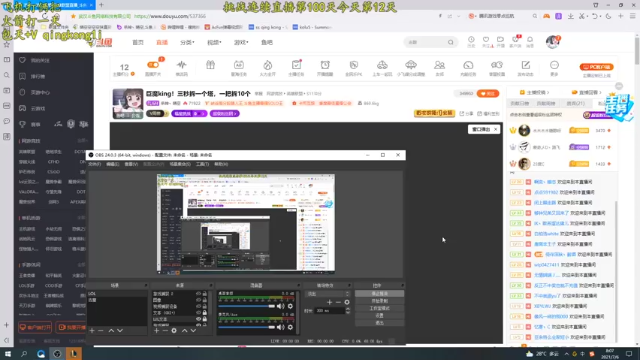This screenshot has width=640, height=360.
Task: Expand the 游戏 dropdown in Douyu nav
Action: (x=241, y=42)
